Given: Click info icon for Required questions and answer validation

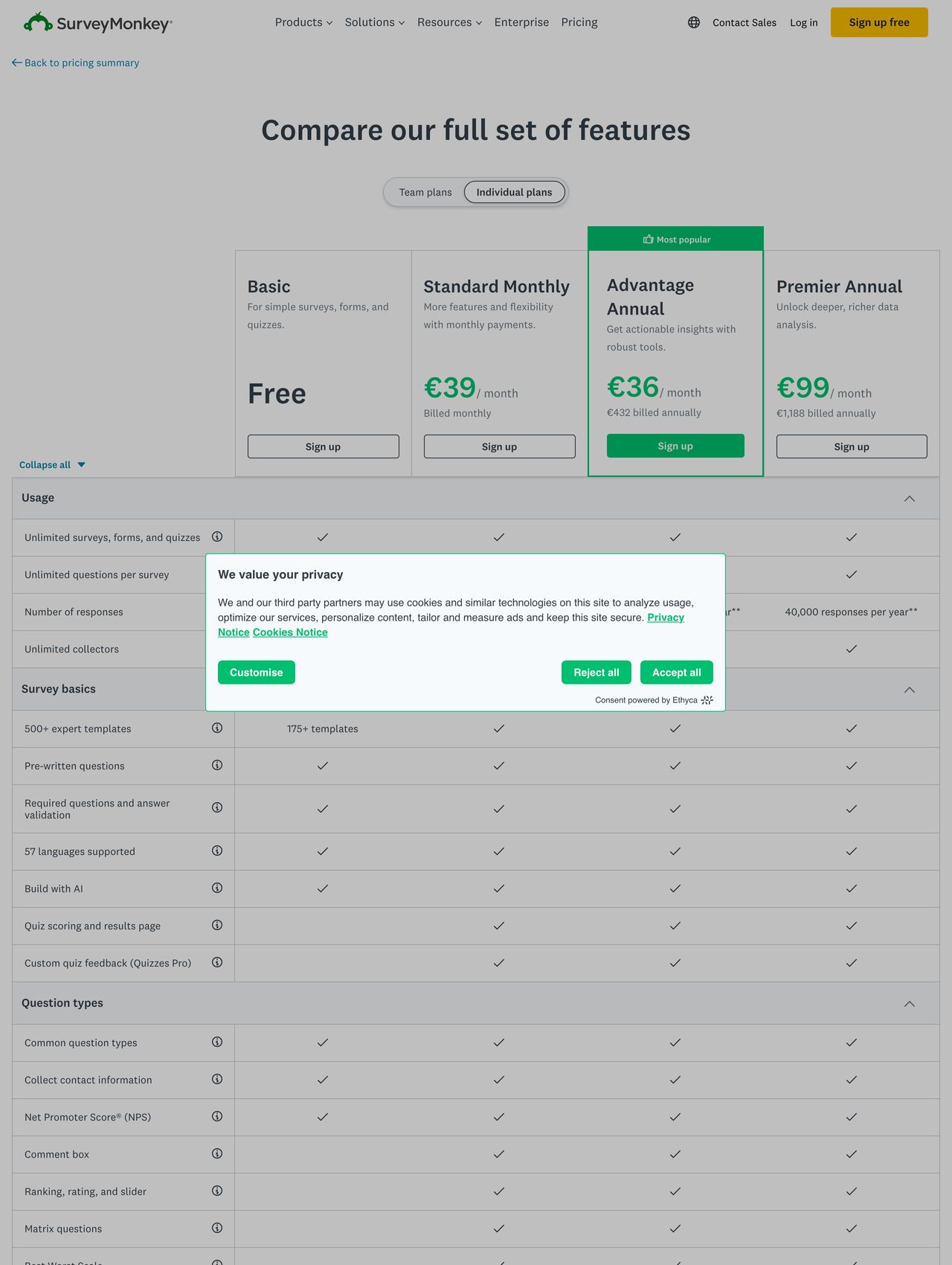Looking at the screenshot, I should 217,807.
